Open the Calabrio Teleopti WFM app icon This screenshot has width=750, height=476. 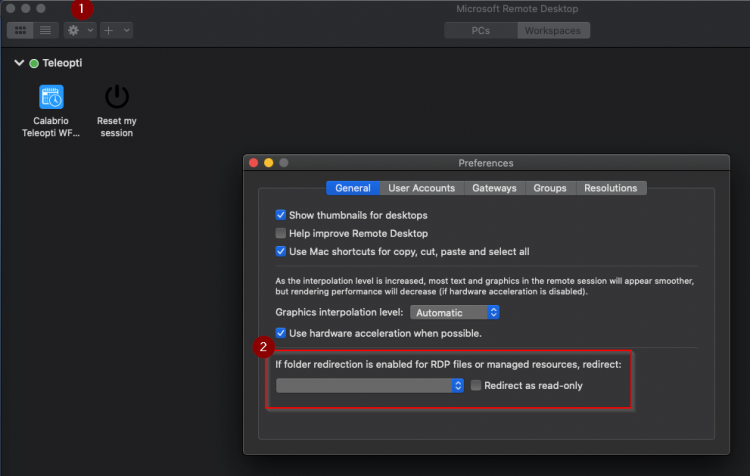tap(51, 97)
